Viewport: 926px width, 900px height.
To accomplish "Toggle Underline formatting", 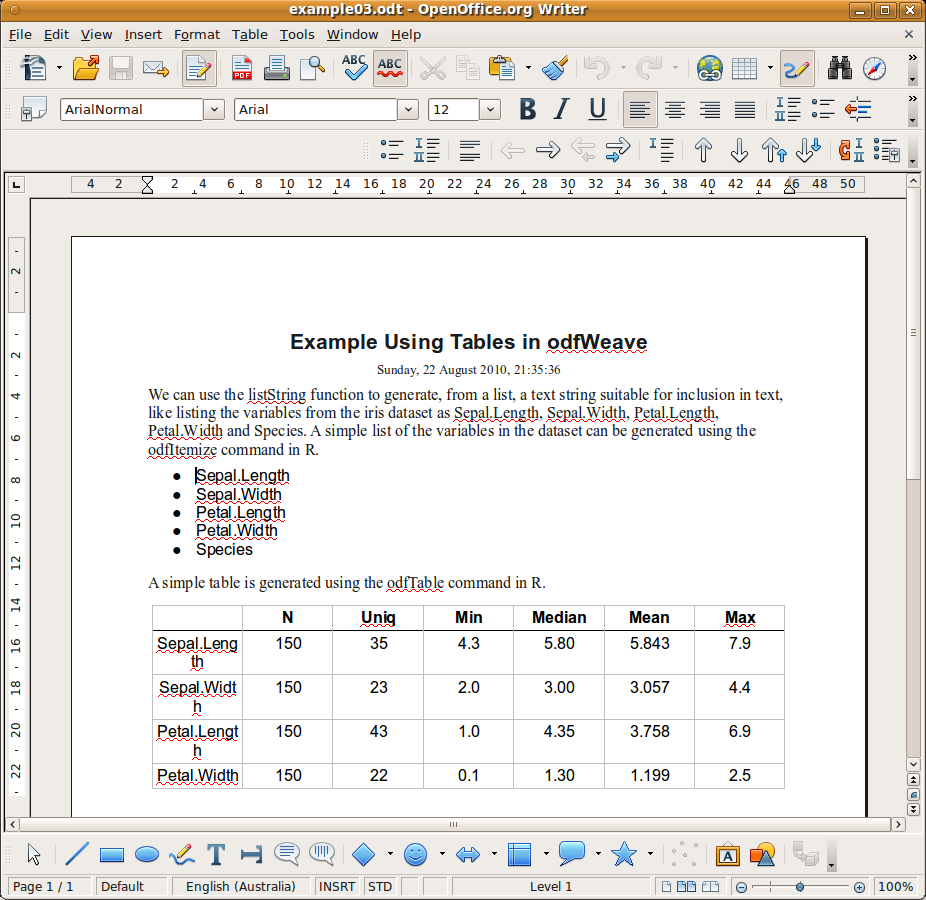I will click(597, 109).
